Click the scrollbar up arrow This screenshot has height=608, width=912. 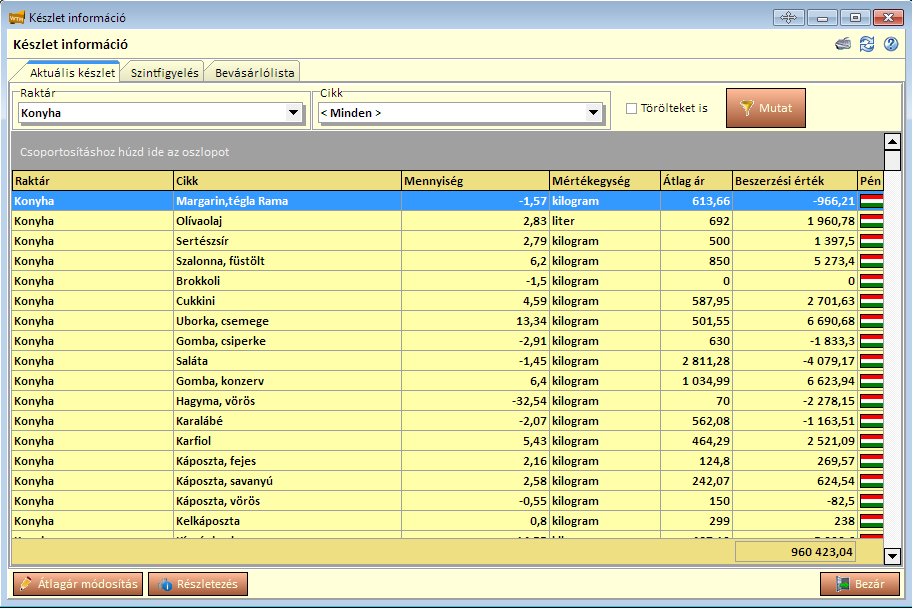tap(892, 141)
